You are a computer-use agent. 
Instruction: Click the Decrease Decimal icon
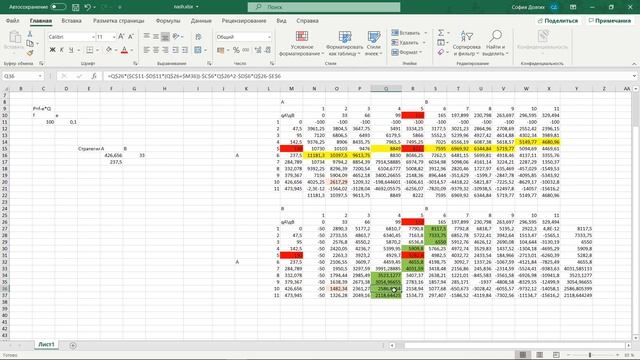[x=268, y=50]
